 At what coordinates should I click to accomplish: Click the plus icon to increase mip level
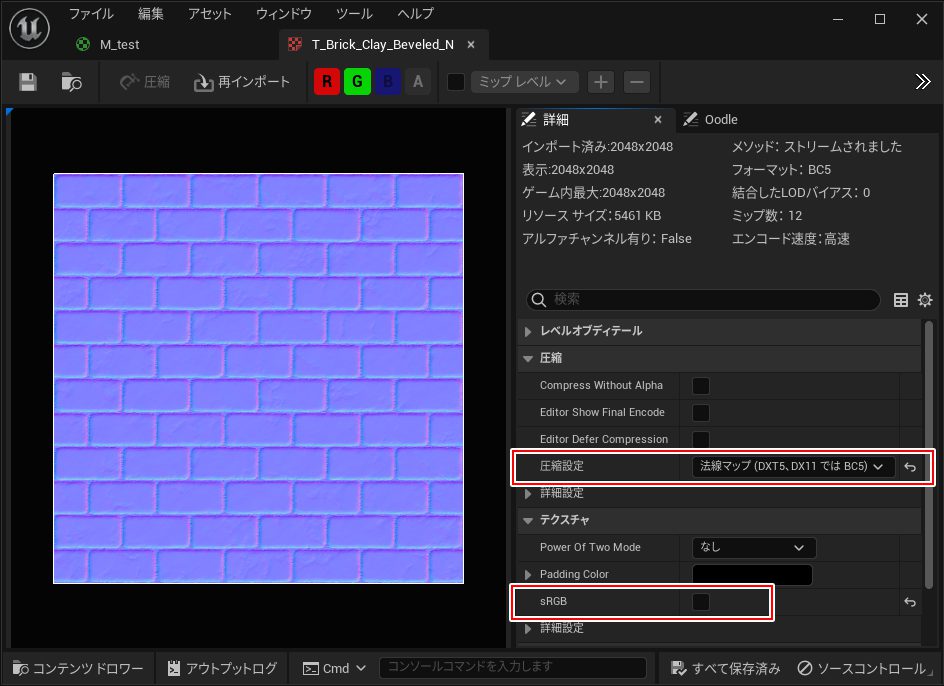coord(600,82)
